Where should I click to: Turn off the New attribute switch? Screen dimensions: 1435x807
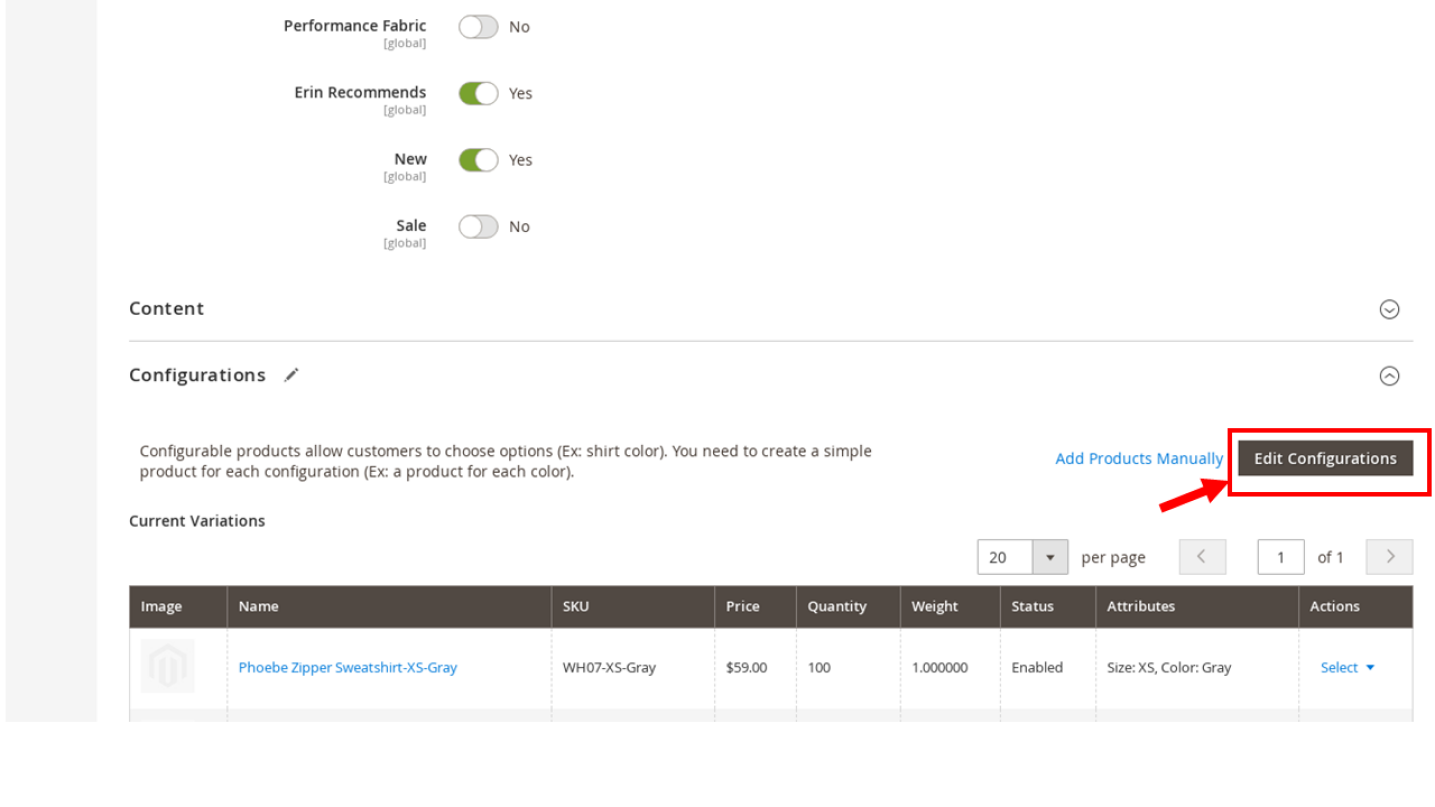[478, 160]
